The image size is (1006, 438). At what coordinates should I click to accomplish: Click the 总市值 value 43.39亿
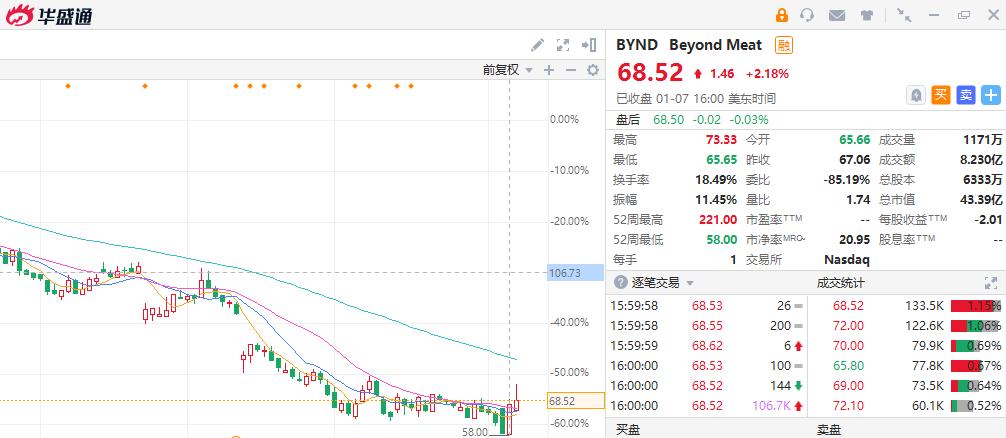[981, 200]
